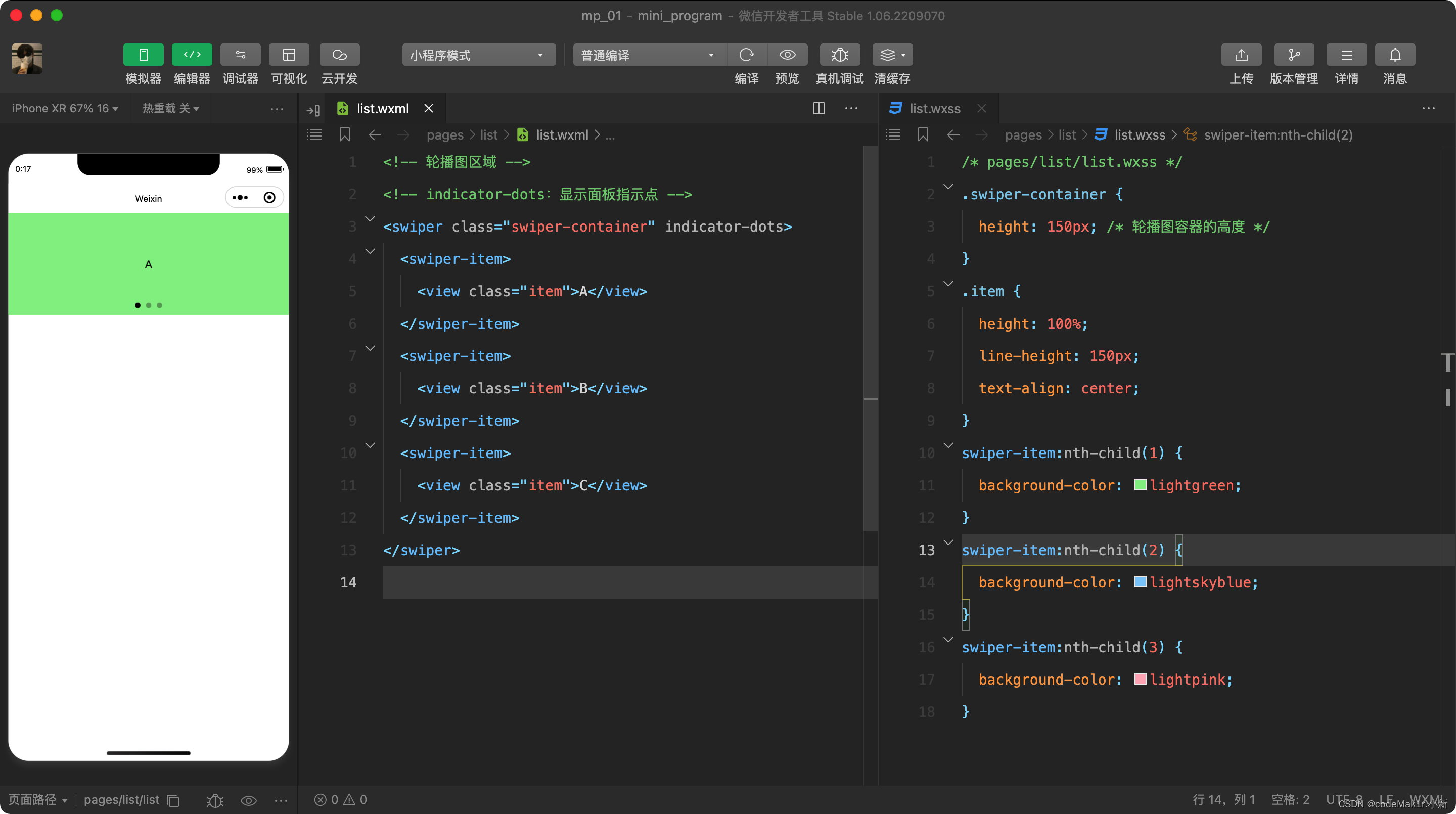Open the hot reload (热重载) dropdown
Viewport: 1456px width, 814px height.
(170, 108)
